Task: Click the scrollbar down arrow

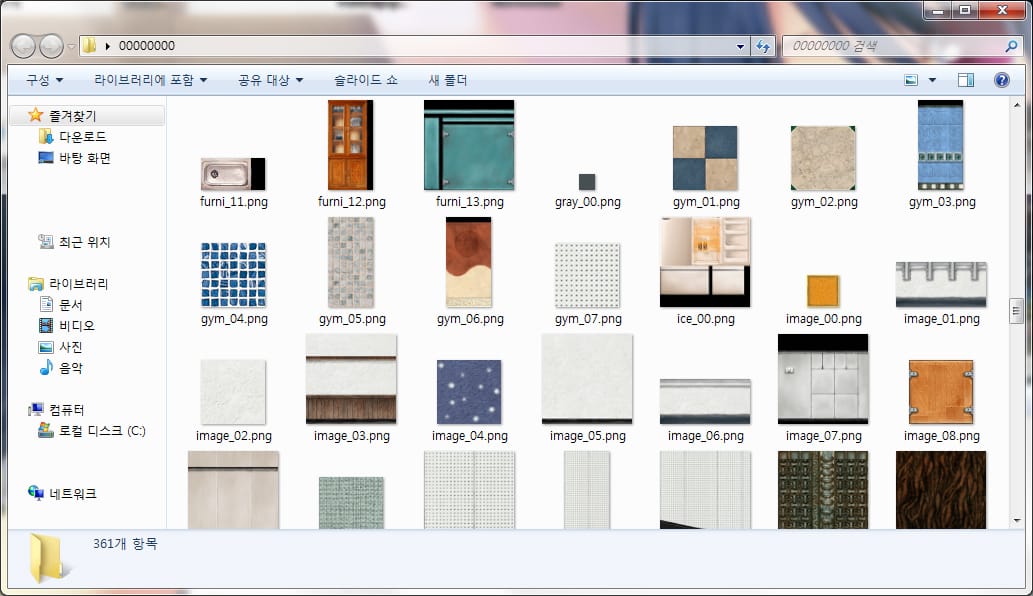Action: tap(1016, 520)
